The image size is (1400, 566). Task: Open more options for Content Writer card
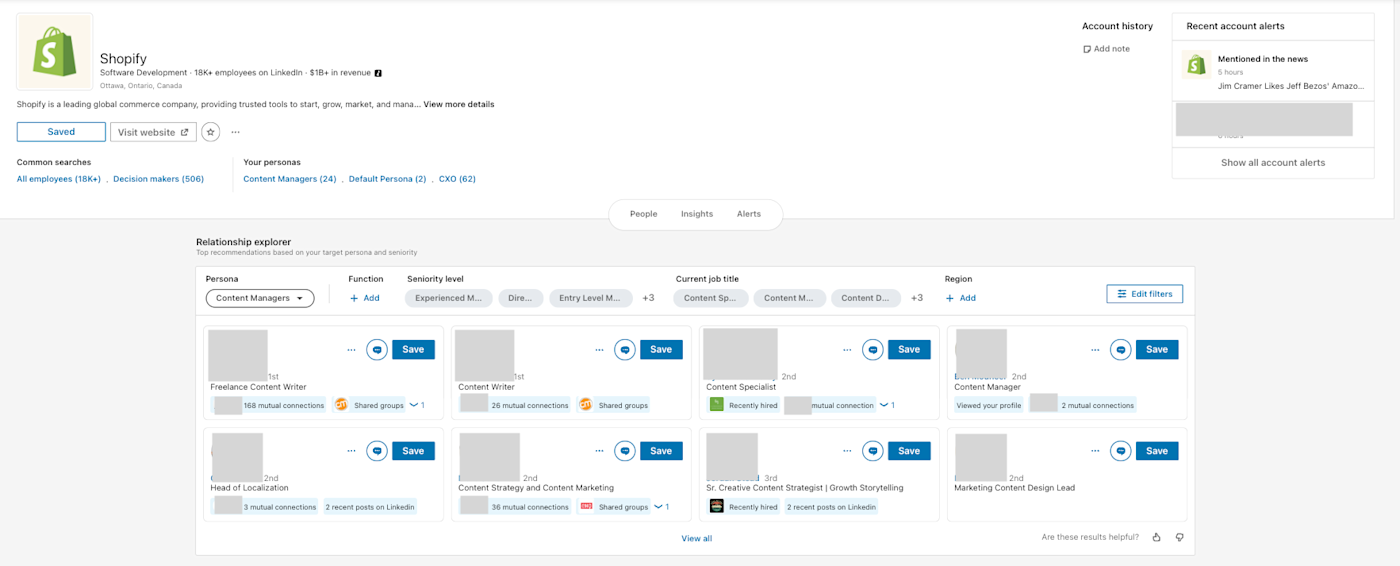tap(599, 350)
